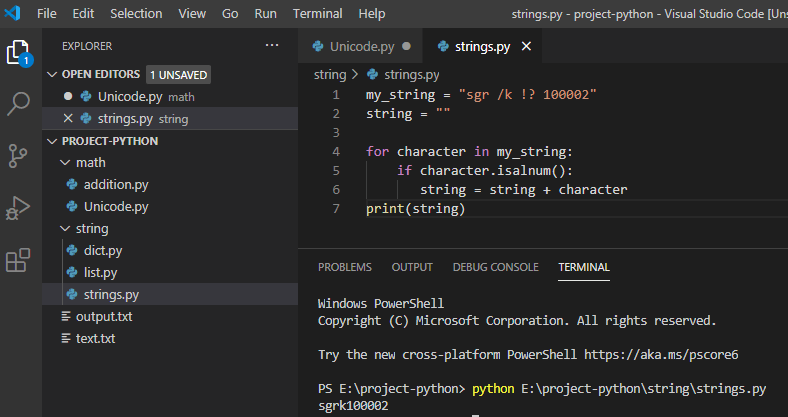788x417 pixels.
Task: Open the Search view icon
Action: point(19,104)
